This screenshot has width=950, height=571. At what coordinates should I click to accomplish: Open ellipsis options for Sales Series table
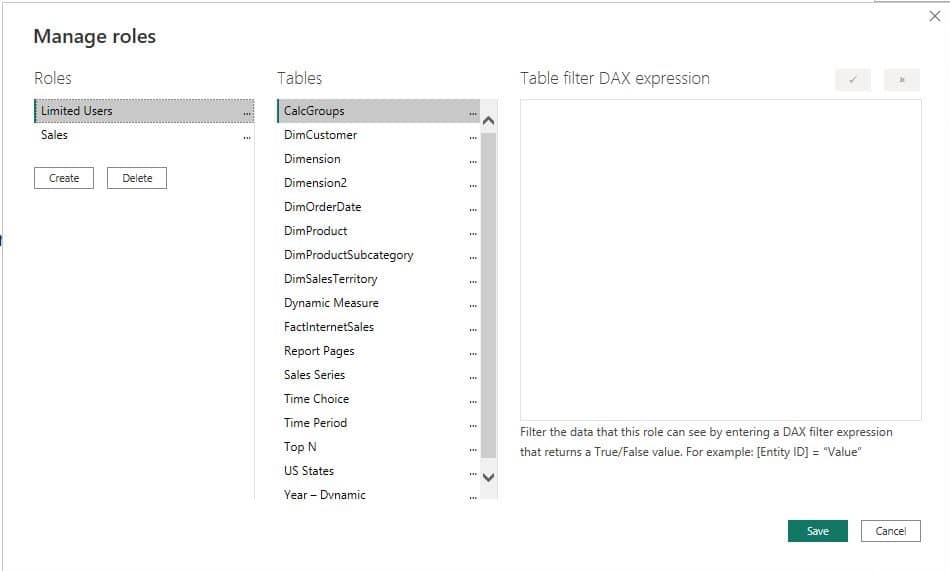click(473, 377)
